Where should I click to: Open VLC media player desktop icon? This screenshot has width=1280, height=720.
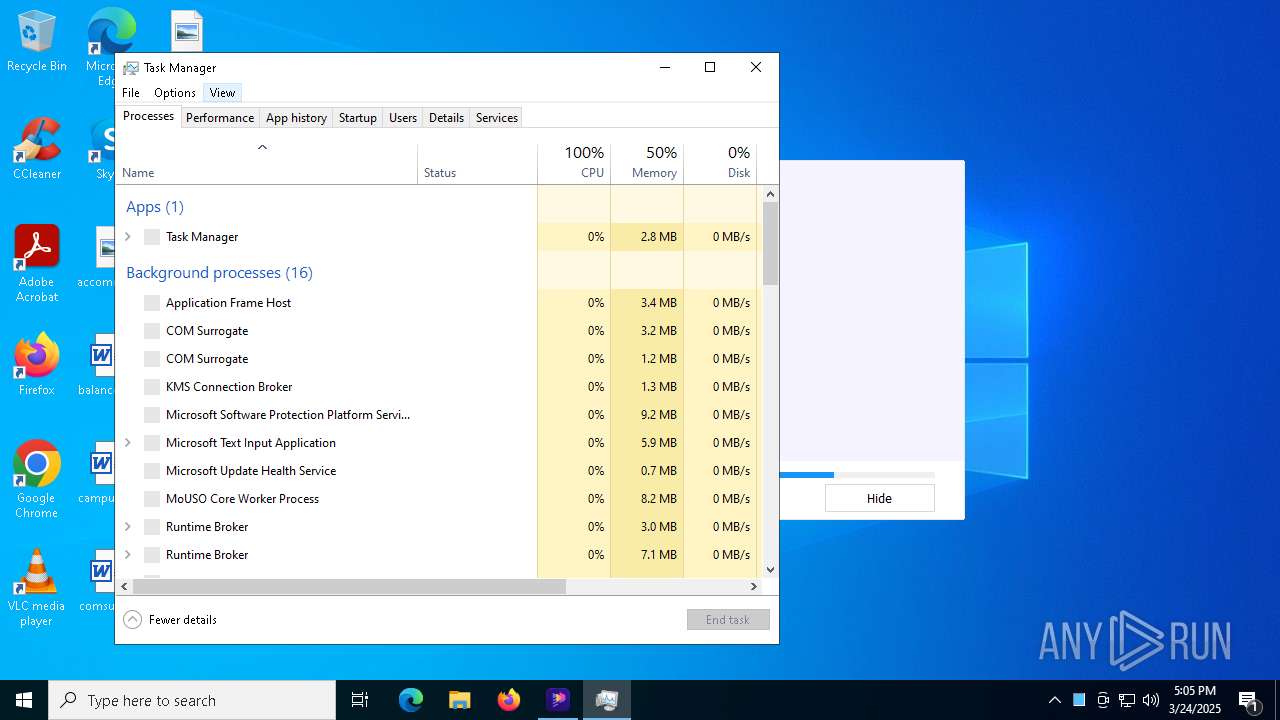[37, 588]
